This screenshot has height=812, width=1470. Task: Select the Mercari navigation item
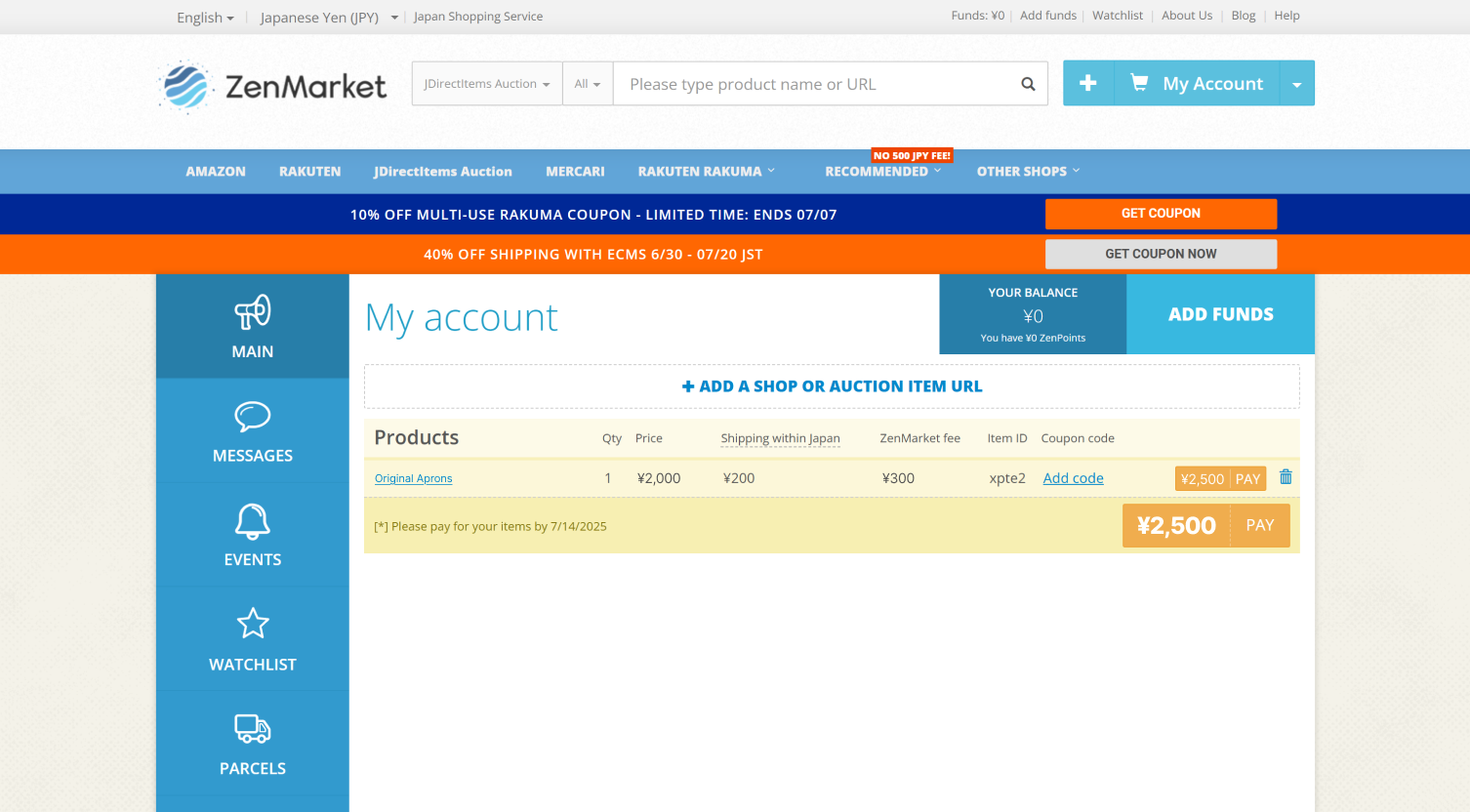[x=575, y=172]
